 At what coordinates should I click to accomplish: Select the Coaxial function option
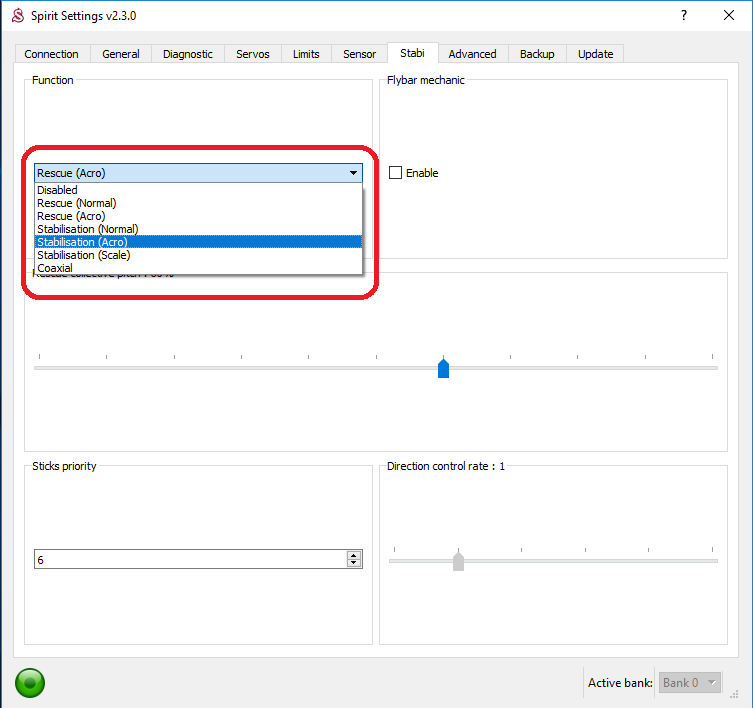(55, 268)
